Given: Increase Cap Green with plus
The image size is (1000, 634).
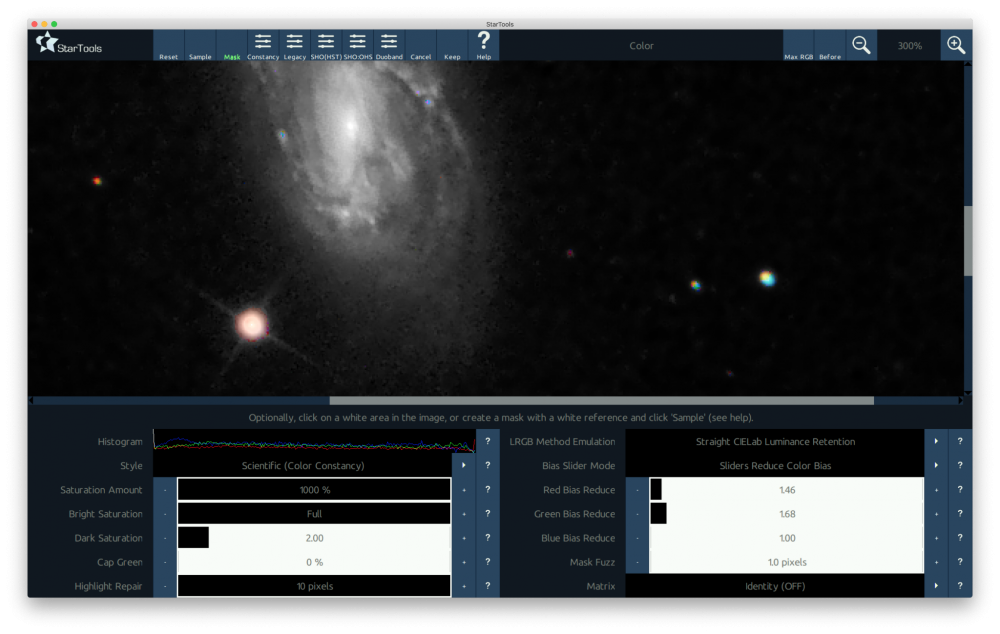Looking at the screenshot, I should click(x=464, y=562).
